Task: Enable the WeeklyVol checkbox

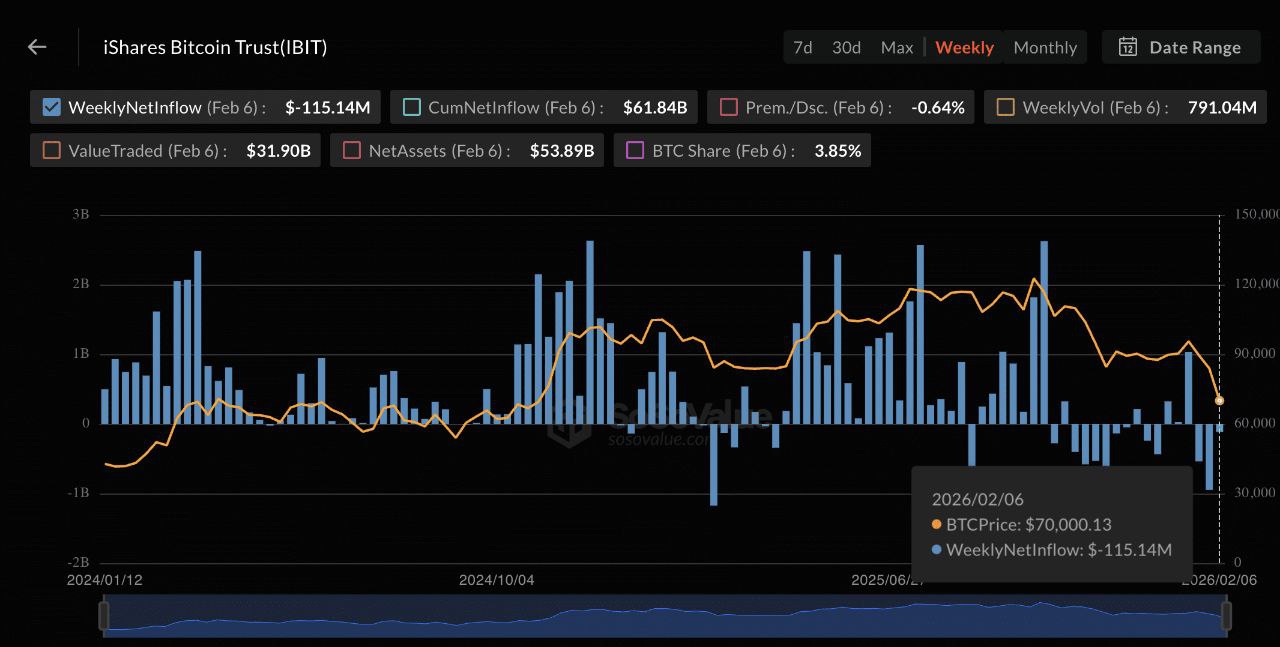Action: 1005,107
